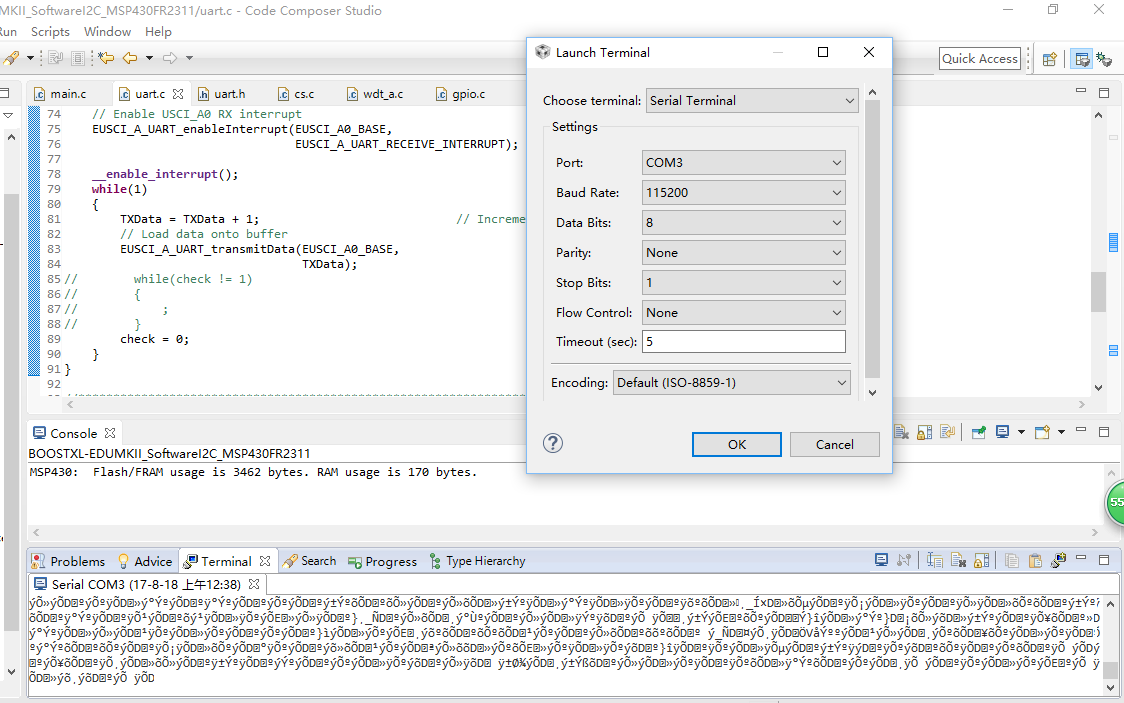Confirm terminal settings with OK
1124x703 pixels.
(736, 443)
